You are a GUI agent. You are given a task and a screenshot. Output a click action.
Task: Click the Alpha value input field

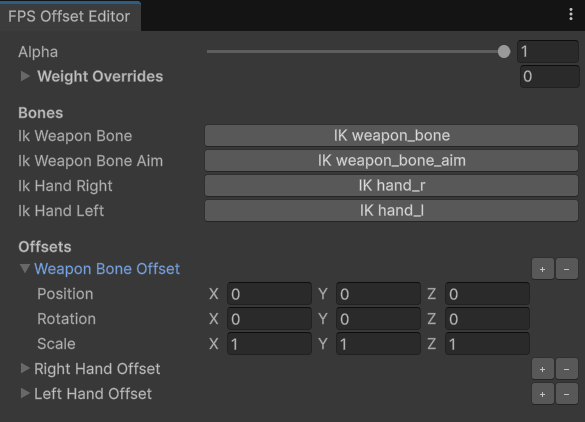coord(548,51)
